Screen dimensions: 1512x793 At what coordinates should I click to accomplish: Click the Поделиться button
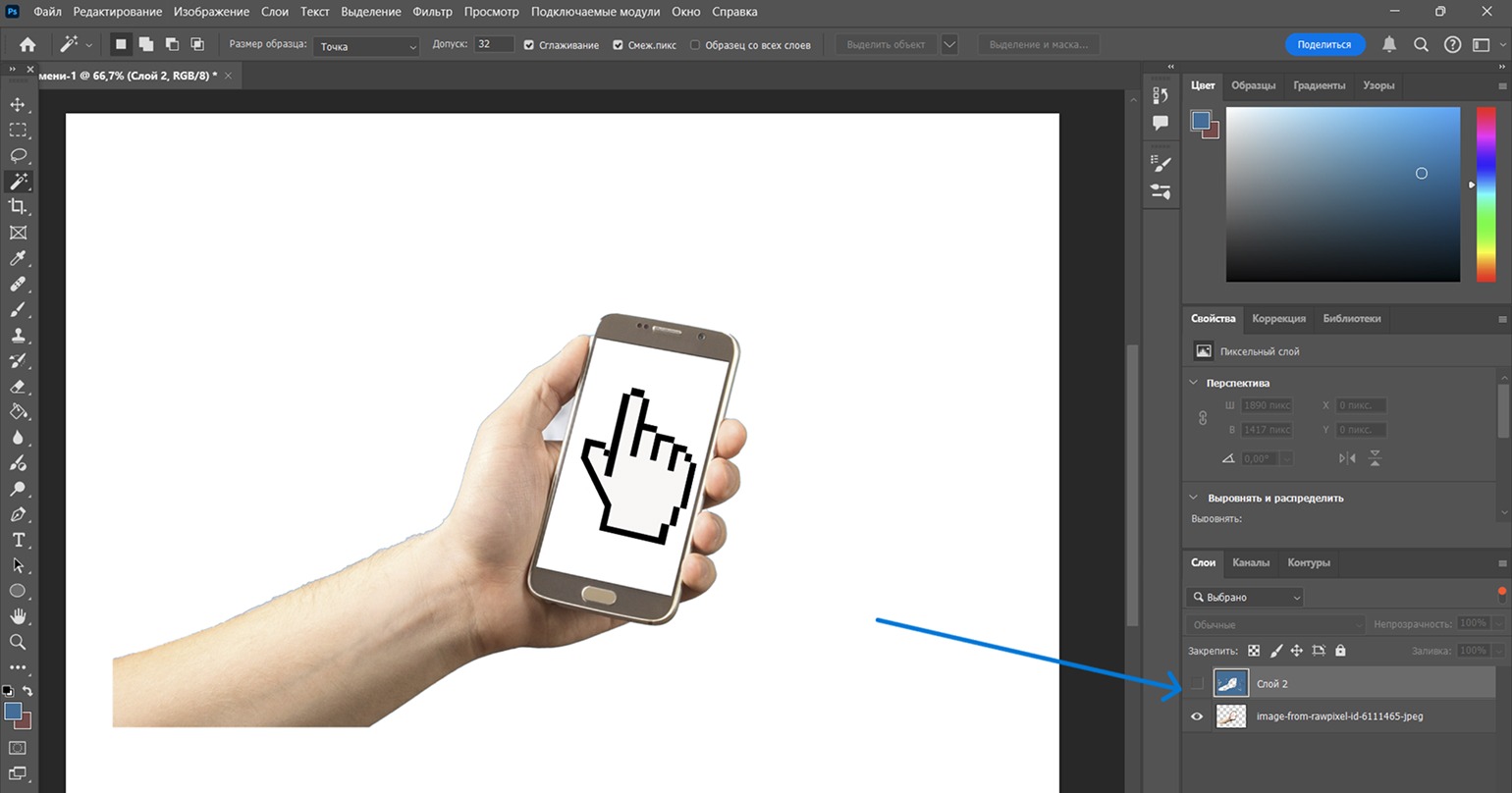1324,44
